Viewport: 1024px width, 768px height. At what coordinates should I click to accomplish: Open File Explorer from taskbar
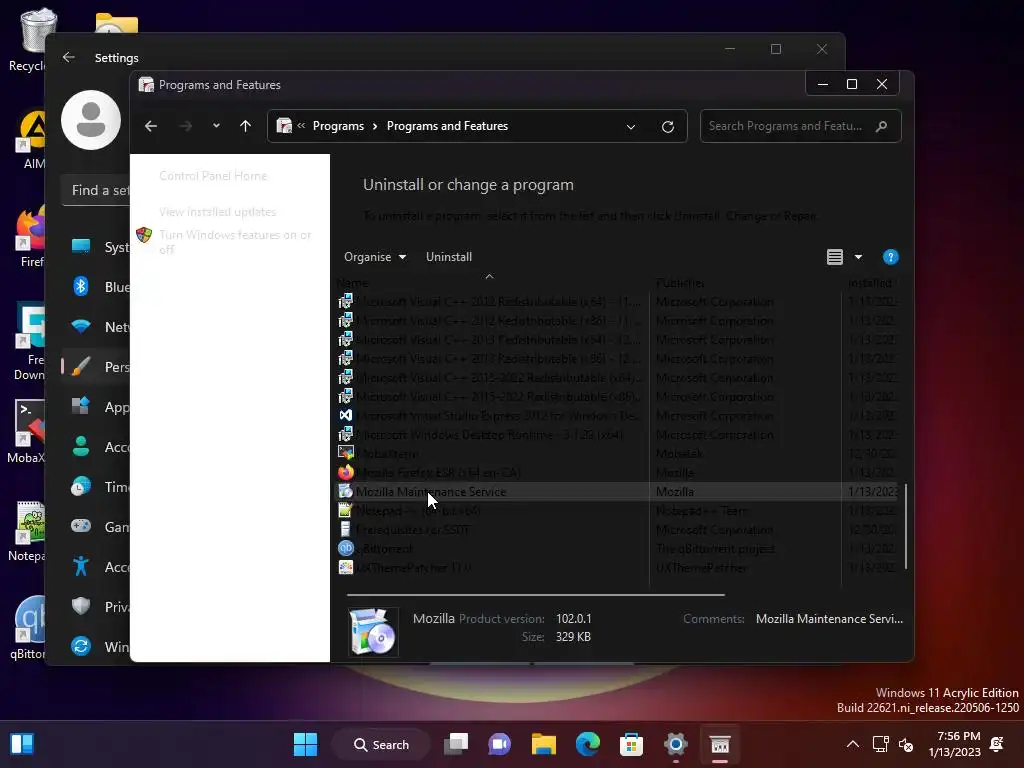(x=543, y=744)
